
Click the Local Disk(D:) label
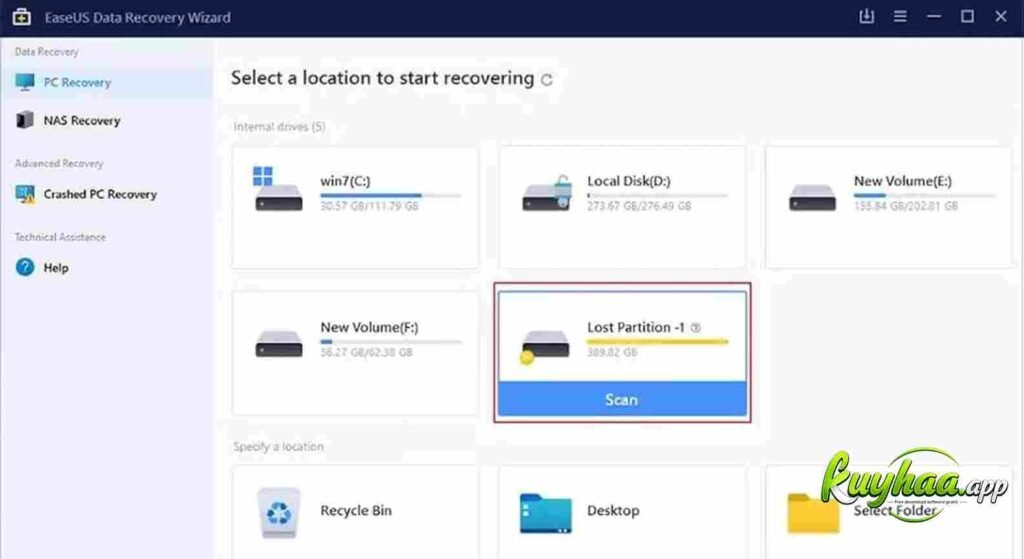point(628,181)
